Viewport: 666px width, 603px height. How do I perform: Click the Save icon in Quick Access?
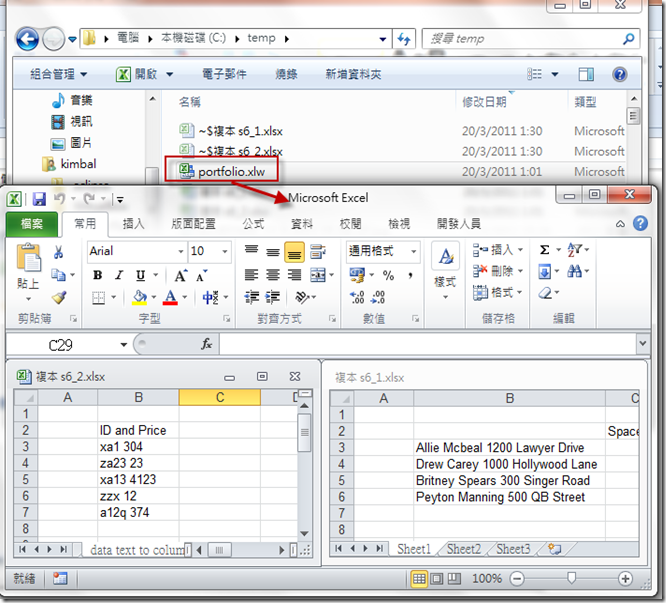[39, 199]
